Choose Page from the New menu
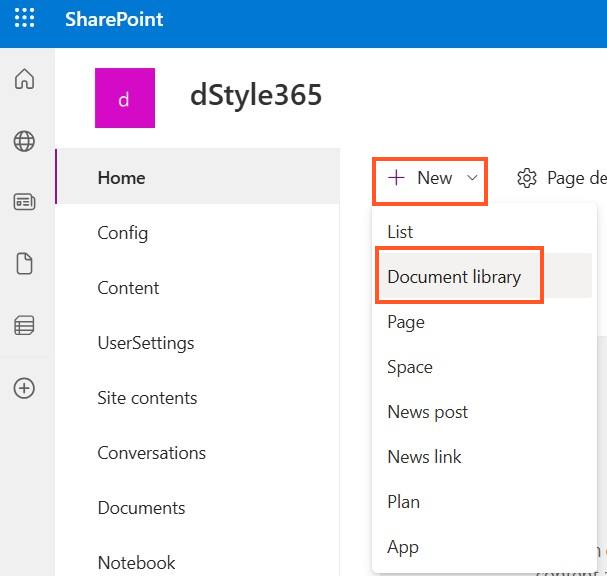Image resolution: width=607 pixels, height=576 pixels. pos(482,322)
